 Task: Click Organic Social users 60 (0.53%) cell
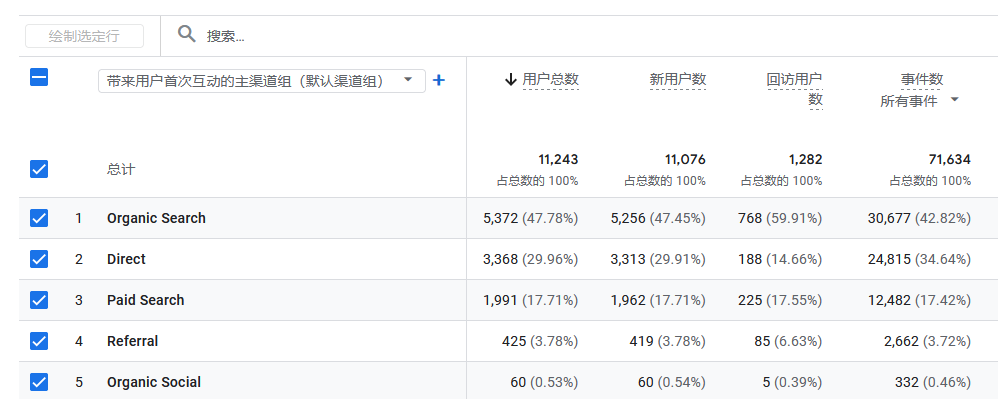pyautogui.click(x=544, y=382)
